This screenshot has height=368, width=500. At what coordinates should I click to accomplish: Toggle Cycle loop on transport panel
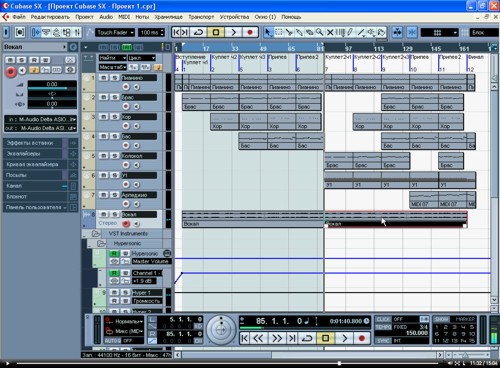pyautogui.click(x=307, y=338)
